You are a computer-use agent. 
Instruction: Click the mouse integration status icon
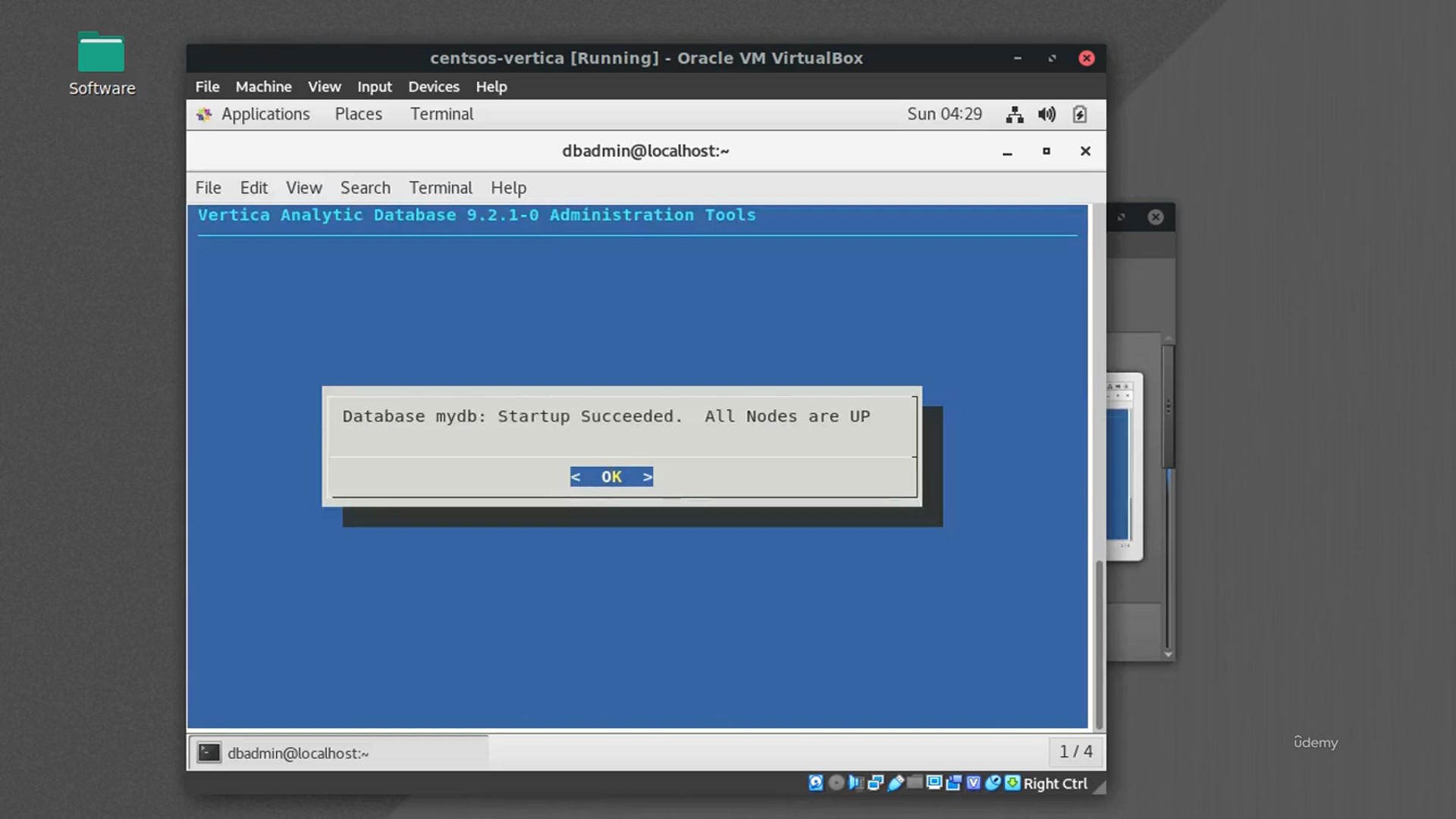993,783
